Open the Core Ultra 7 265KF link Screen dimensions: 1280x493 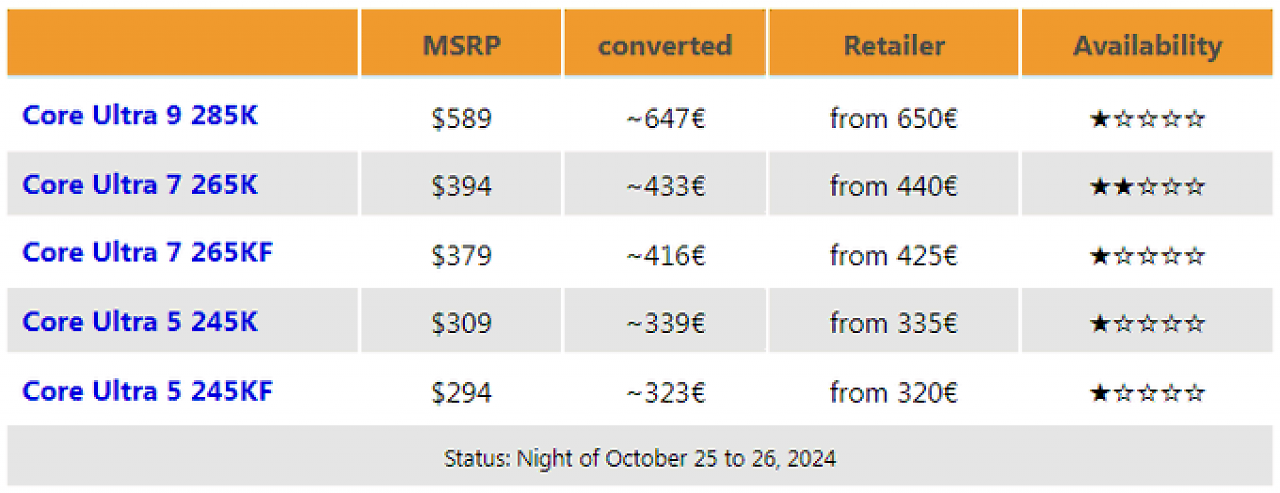click(147, 253)
